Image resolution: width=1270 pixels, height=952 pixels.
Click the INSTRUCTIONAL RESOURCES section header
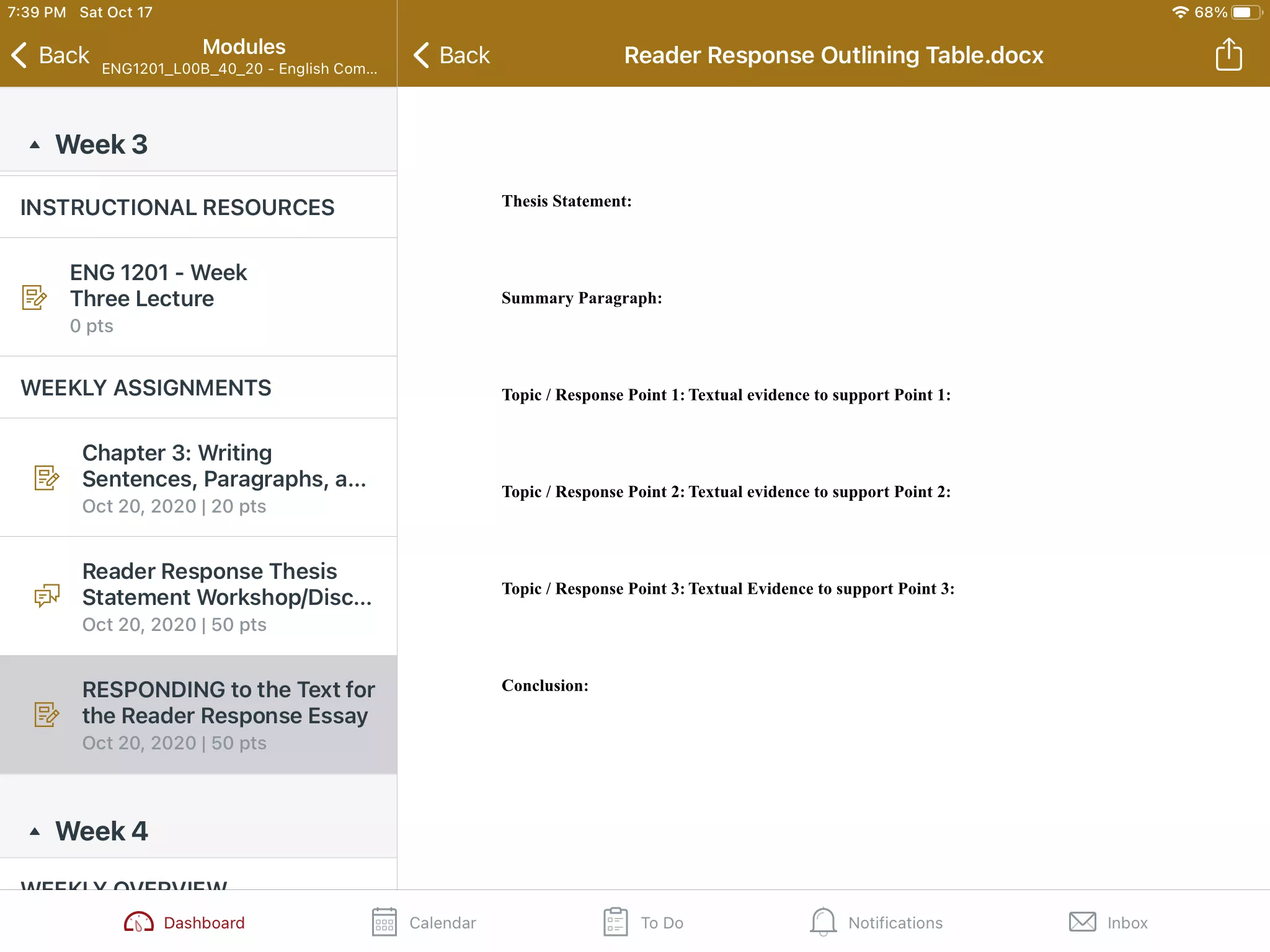click(177, 208)
